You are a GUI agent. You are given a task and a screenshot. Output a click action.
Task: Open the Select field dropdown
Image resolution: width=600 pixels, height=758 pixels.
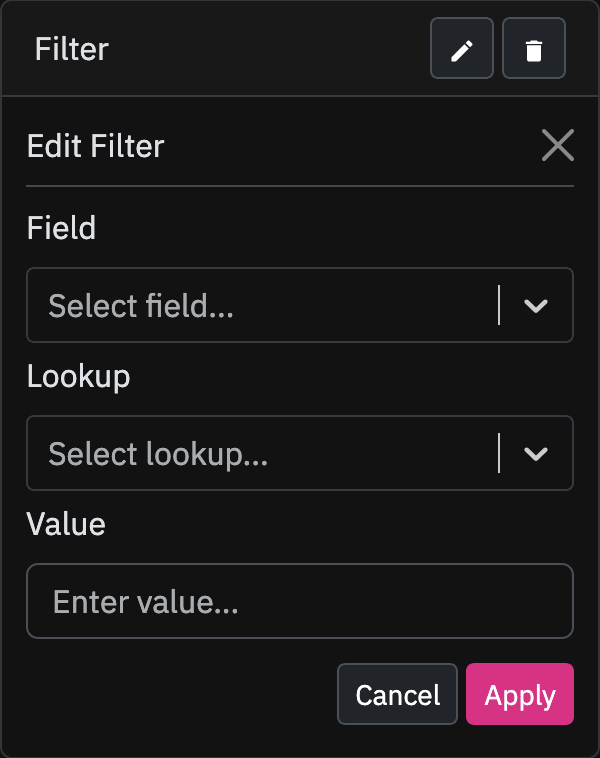pyautogui.click(x=300, y=305)
